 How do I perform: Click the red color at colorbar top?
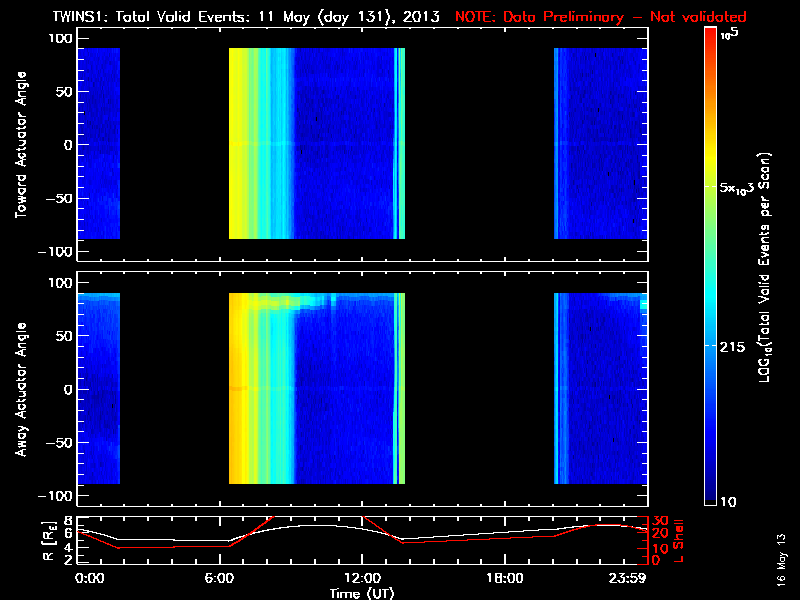[710, 38]
